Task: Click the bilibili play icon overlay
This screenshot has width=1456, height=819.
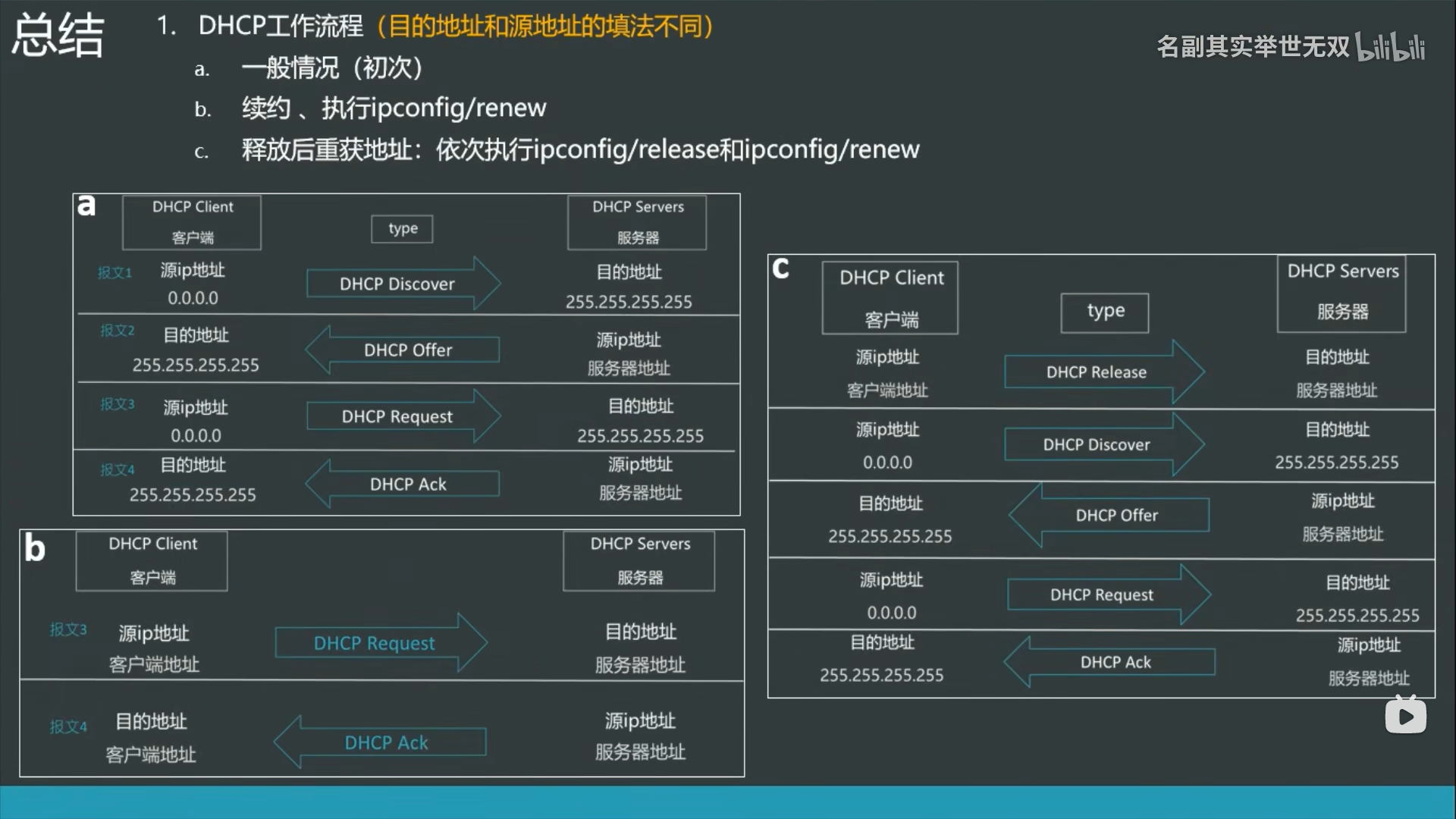Action: (x=1405, y=716)
